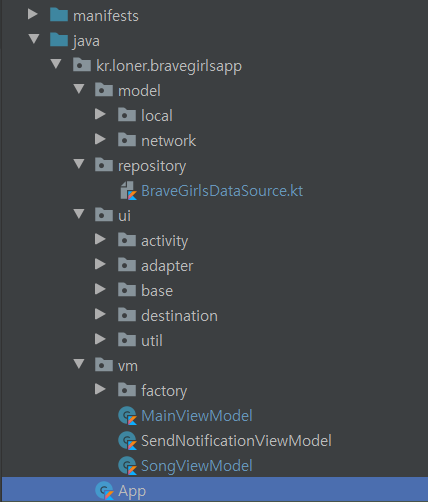Collapse the kr.loner.bravegirlsapp package arrow
The image size is (428, 502).
tap(56, 64)
